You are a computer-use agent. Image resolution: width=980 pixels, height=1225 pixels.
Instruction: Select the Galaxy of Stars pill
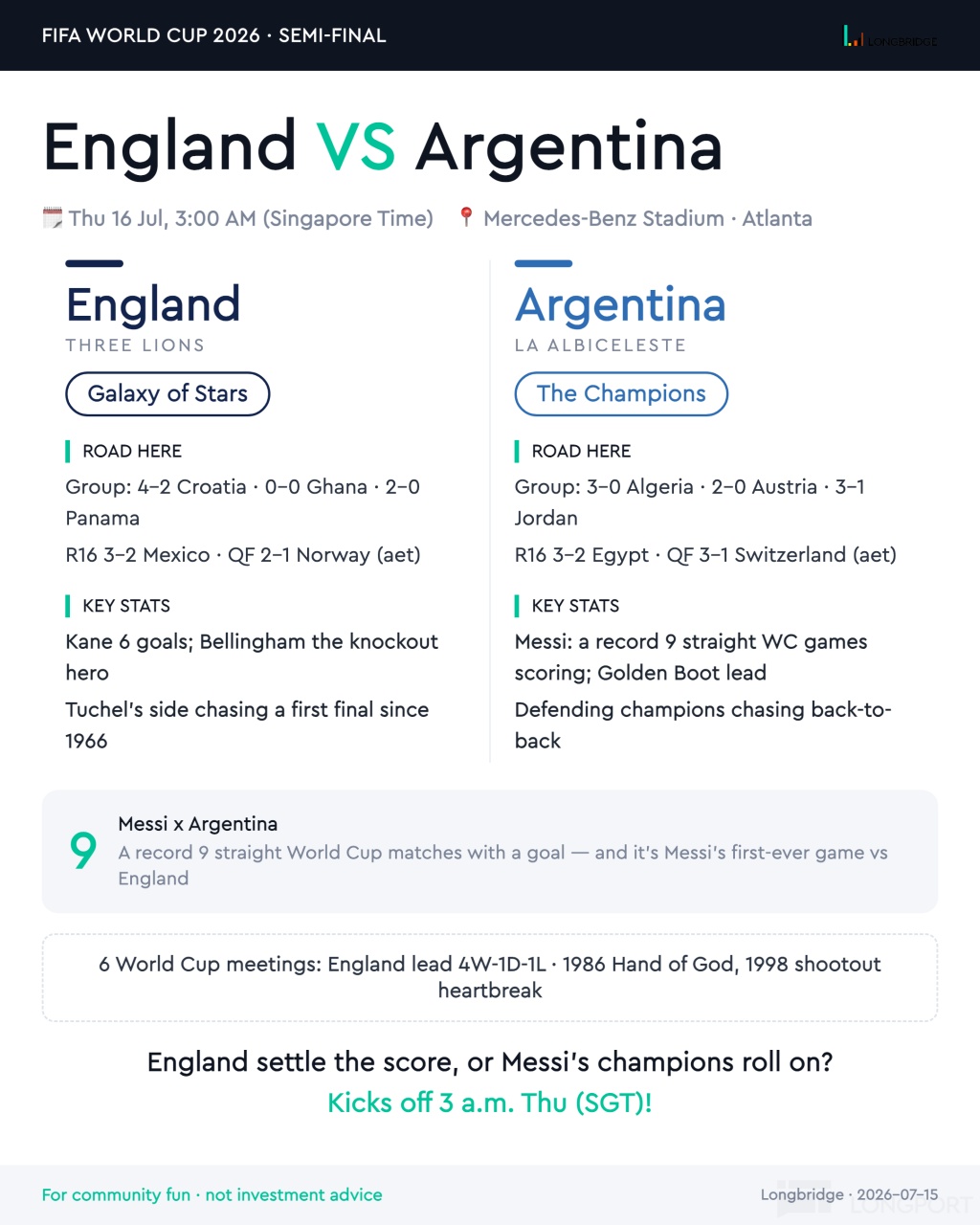[x=167, y=394]
